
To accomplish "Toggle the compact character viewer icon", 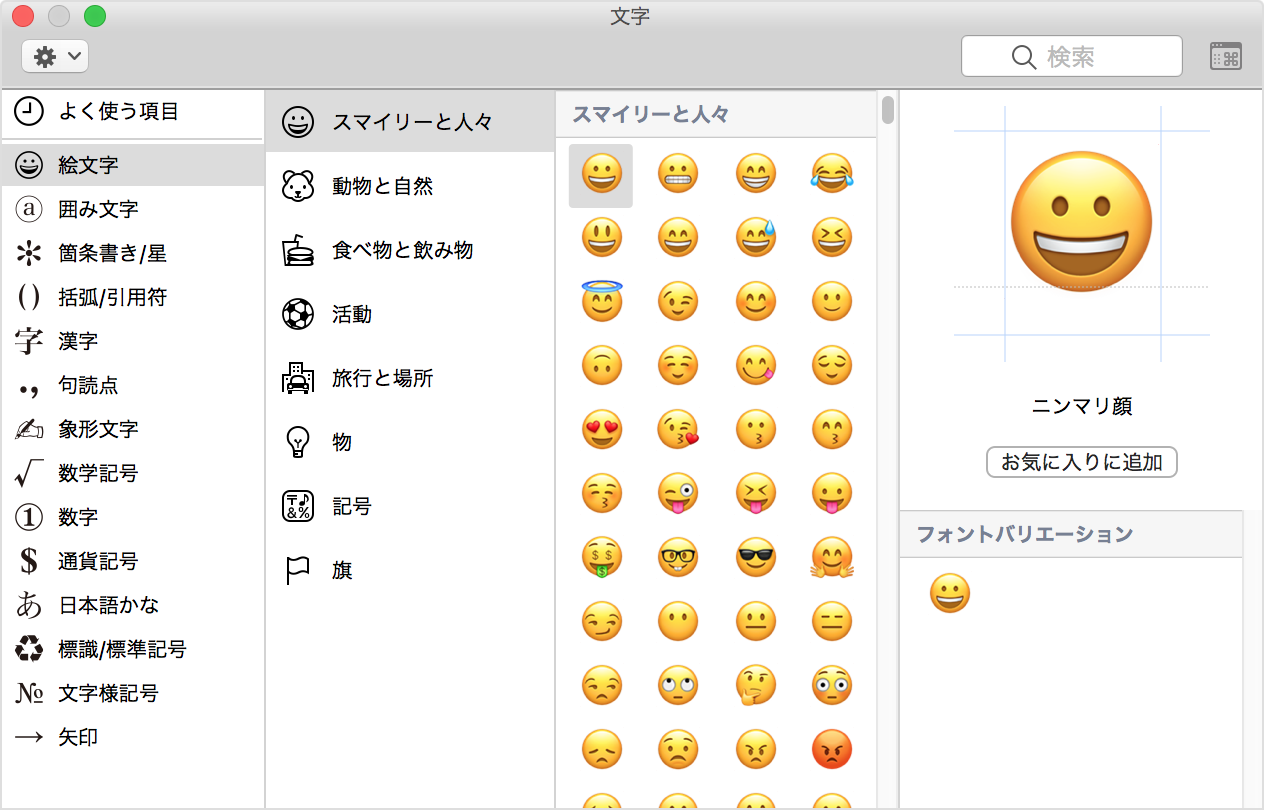I will pos(1225,57).
